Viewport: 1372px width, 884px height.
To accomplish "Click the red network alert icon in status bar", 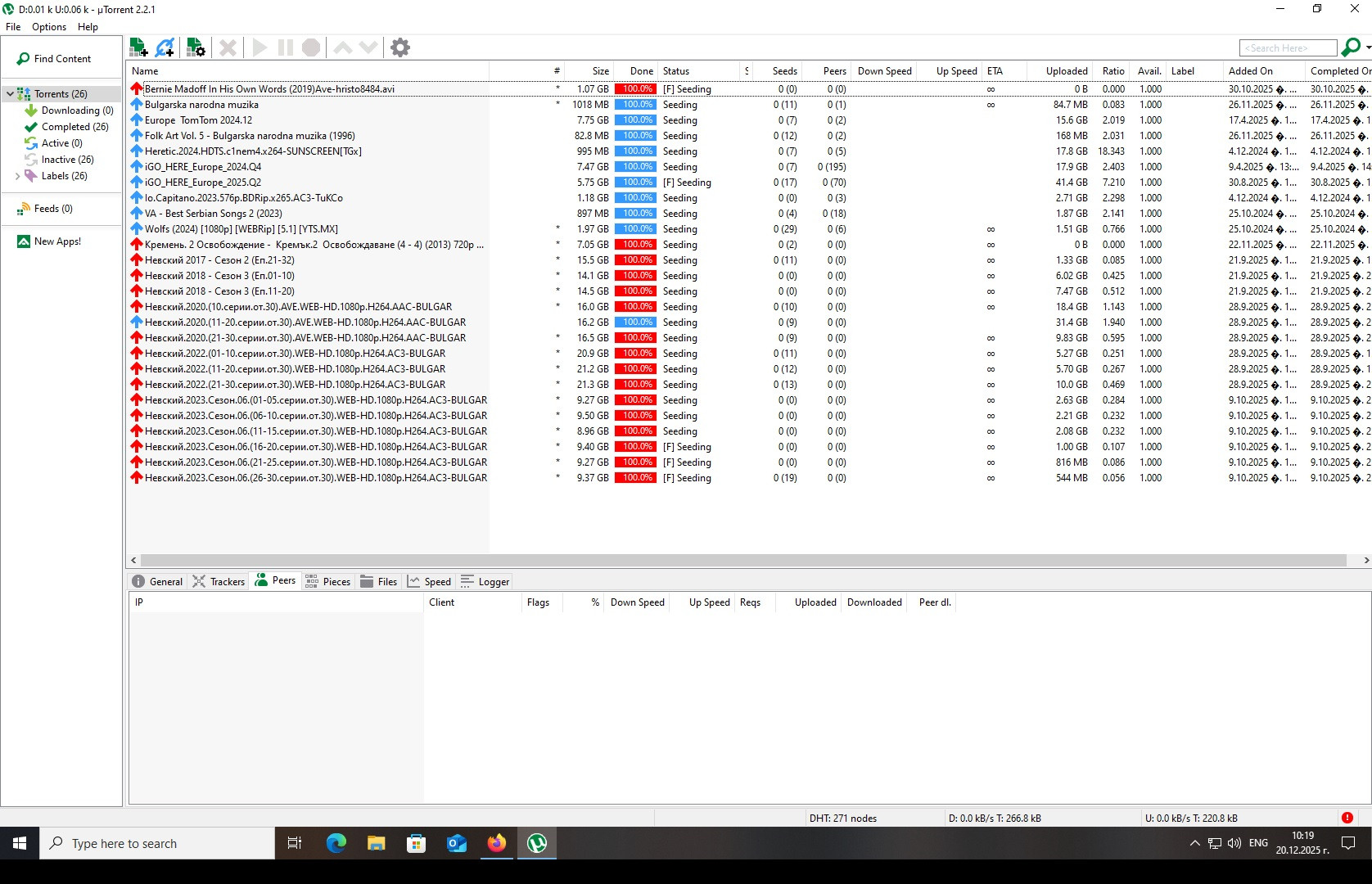I will pyautogui.click(x=1347, y=818).
